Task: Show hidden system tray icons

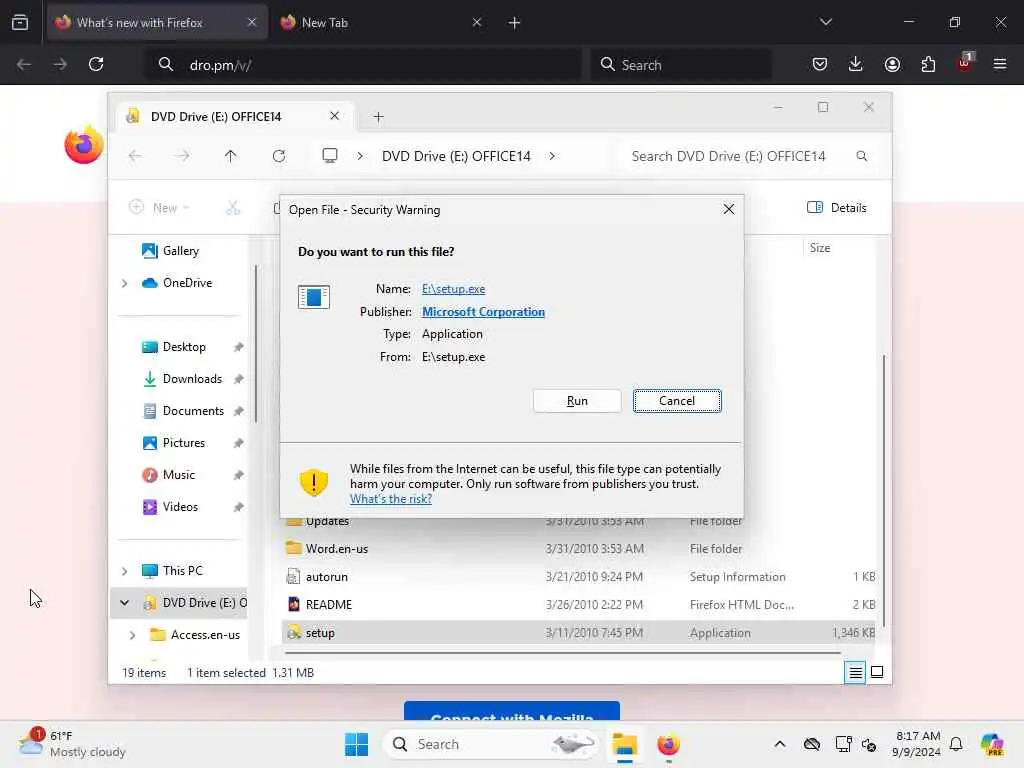Action: coord(780,744)
